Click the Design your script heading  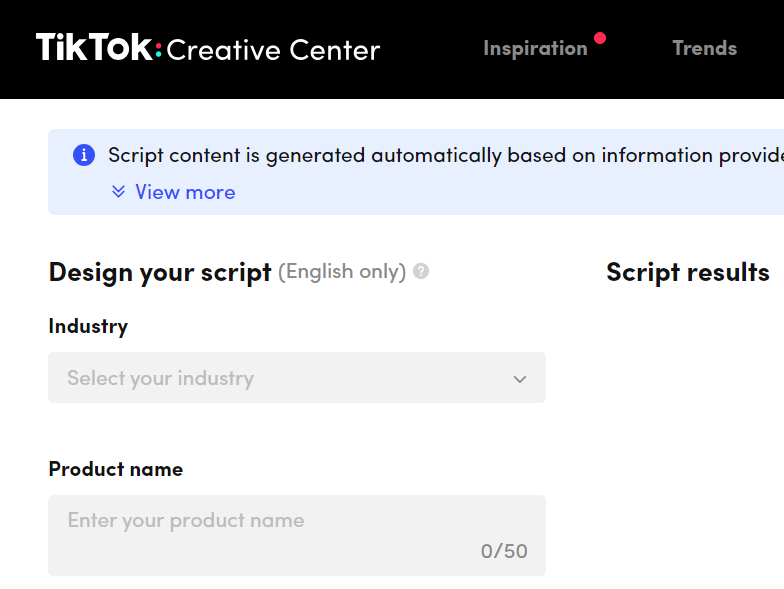click(x=160, y=272)
